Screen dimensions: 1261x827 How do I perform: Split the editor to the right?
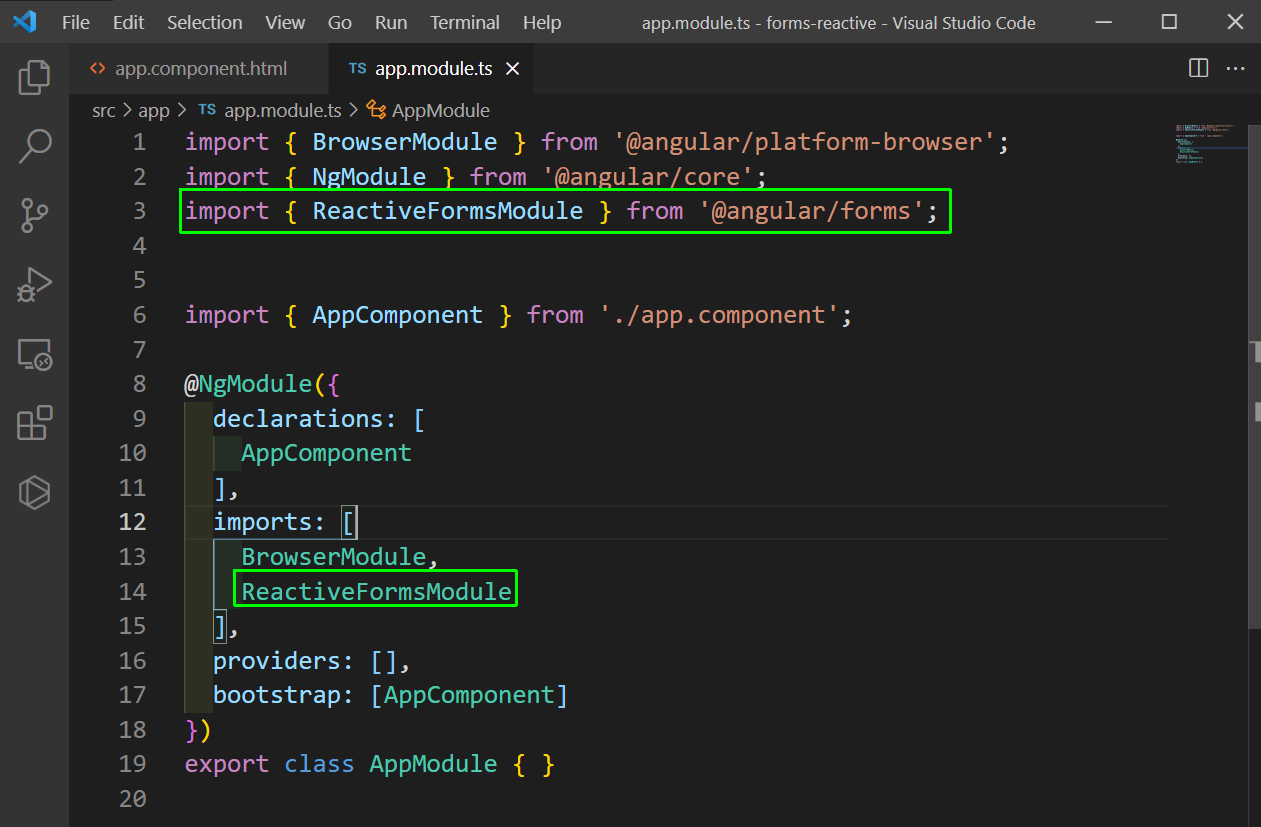(x=1198, y=68)
